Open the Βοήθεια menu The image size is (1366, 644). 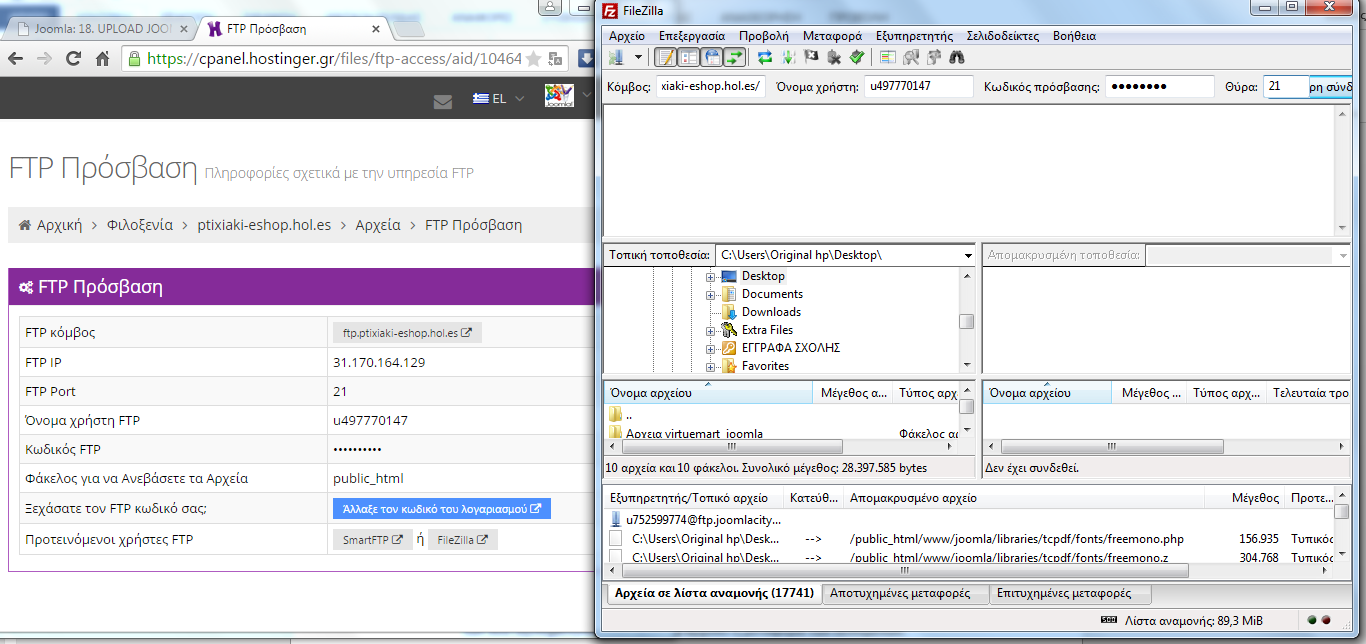tap(1074, 35)
